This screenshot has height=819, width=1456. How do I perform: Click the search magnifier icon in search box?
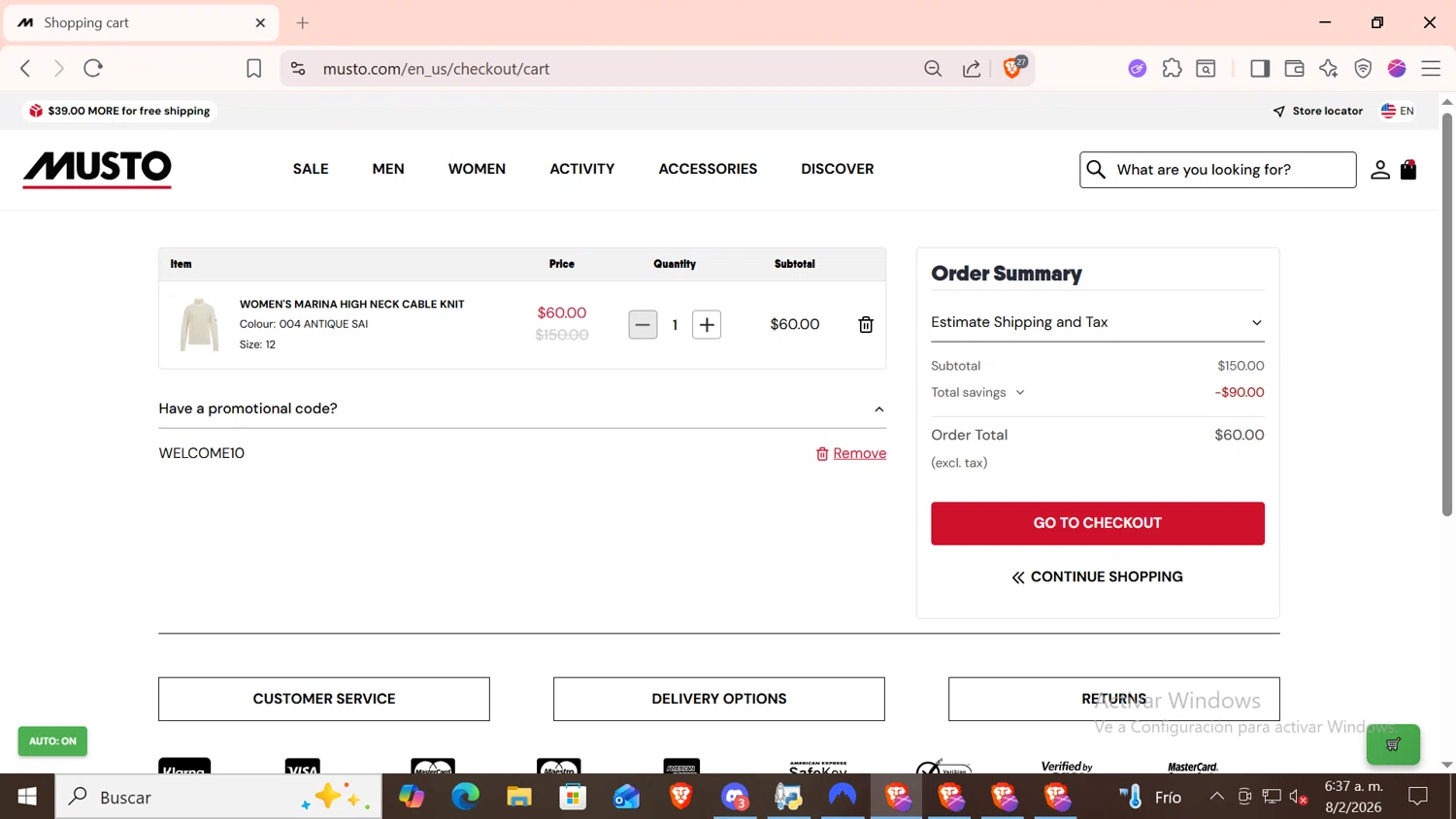(1096, 170)
